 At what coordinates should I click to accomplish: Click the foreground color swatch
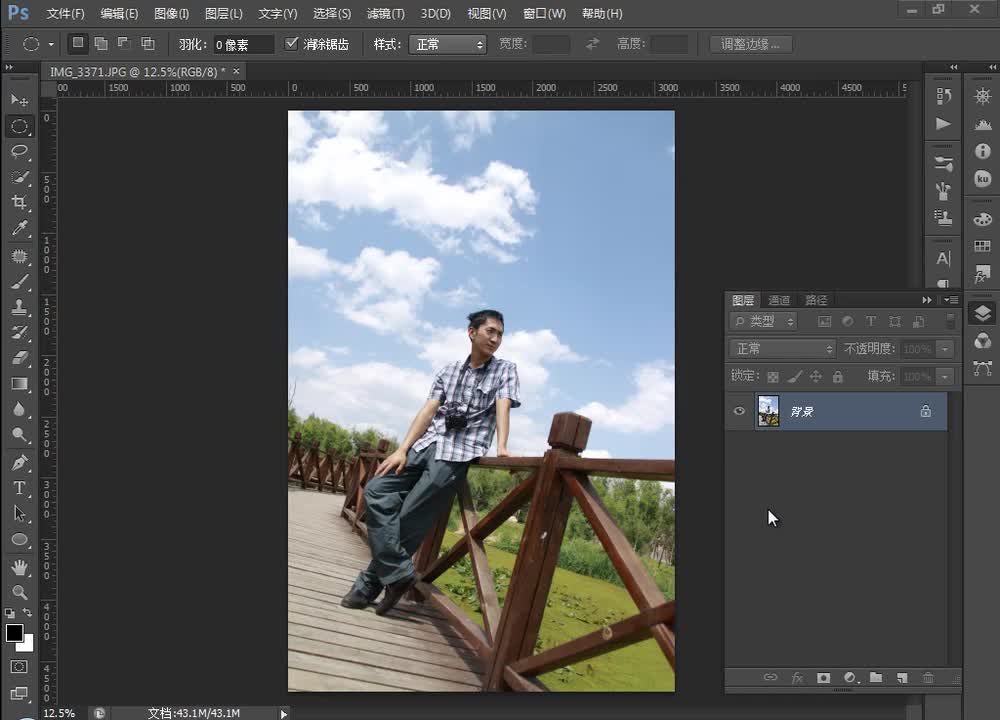pyautogui.click(x=14, y=633)
